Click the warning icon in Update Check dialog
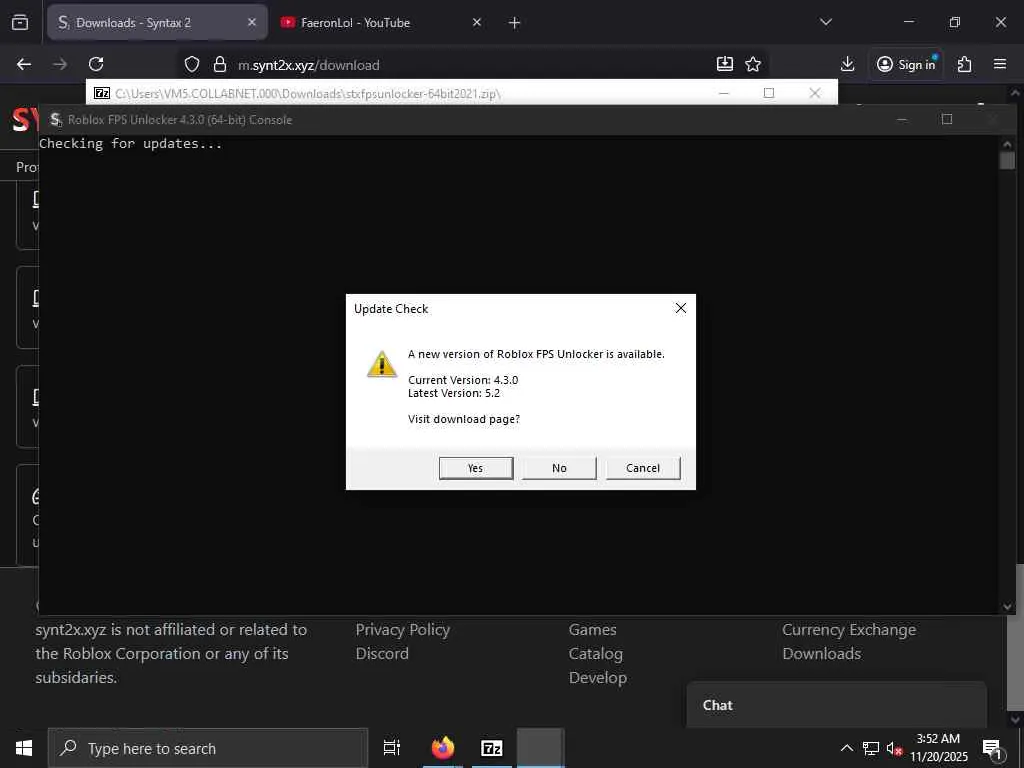Image resolution: width=1024 pixels, height=768 pixels. coord(382,364)
